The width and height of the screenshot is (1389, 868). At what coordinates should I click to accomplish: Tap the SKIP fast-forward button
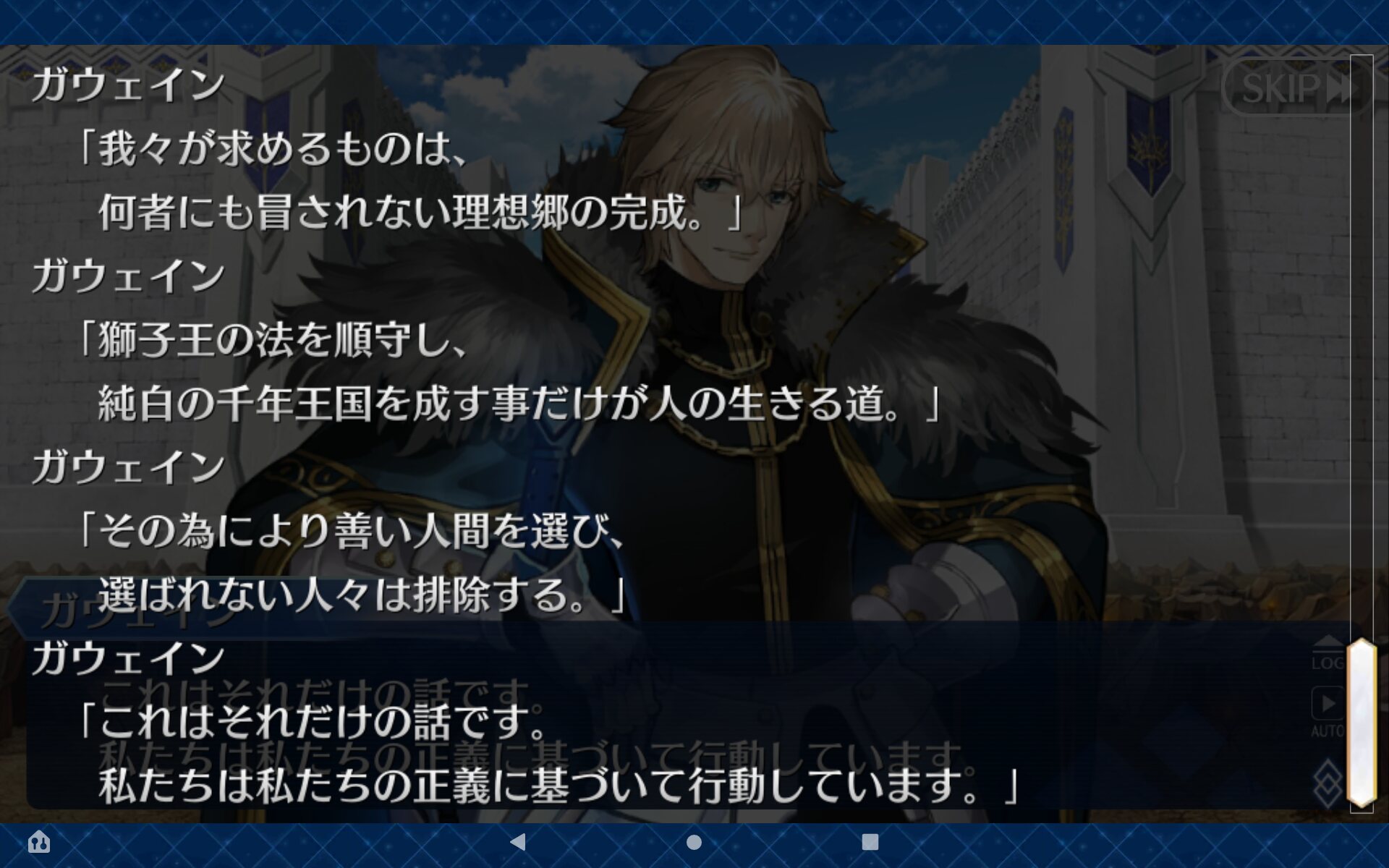coord(1295,88)
